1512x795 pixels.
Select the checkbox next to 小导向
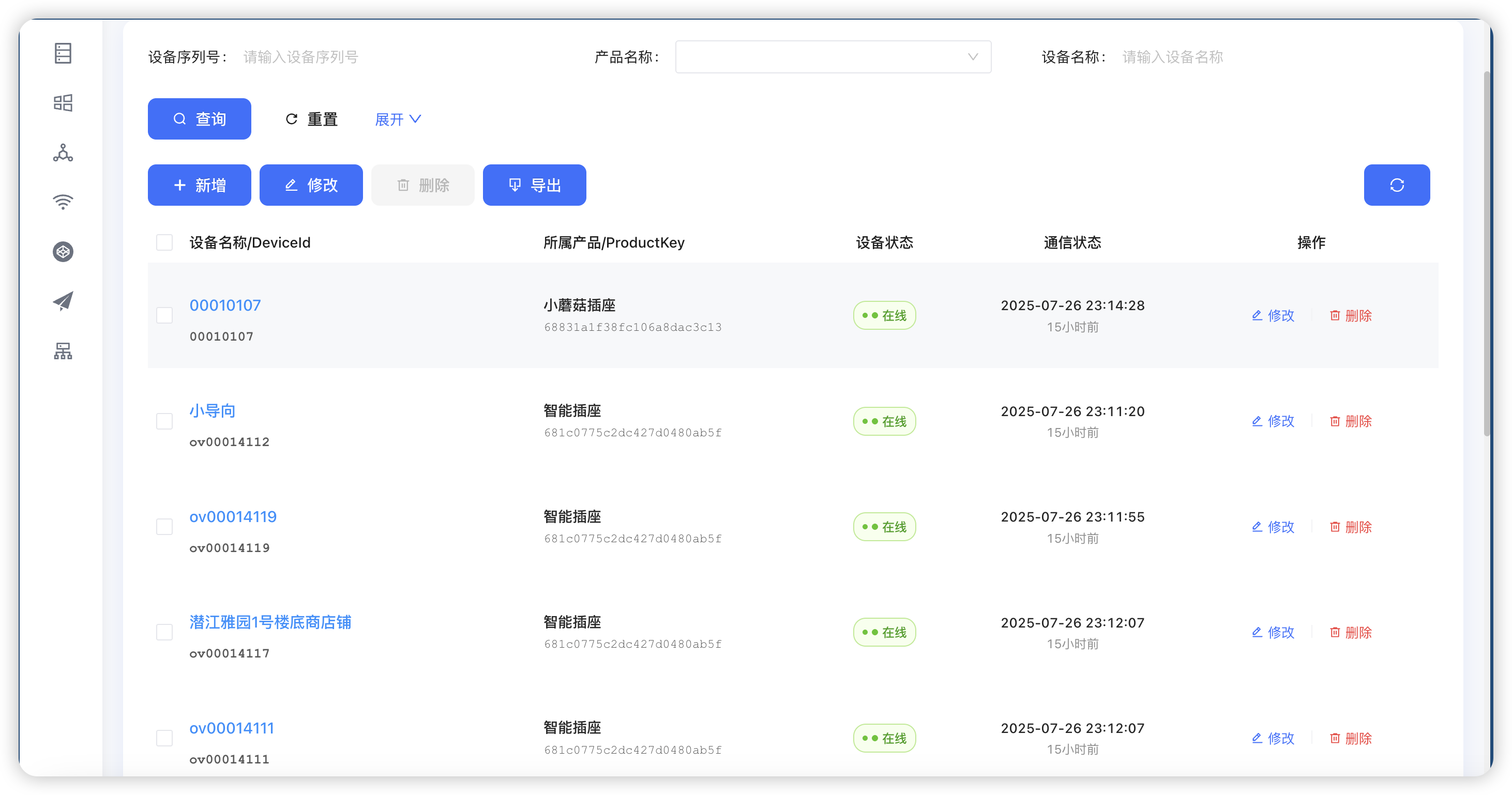click(164, 421)
